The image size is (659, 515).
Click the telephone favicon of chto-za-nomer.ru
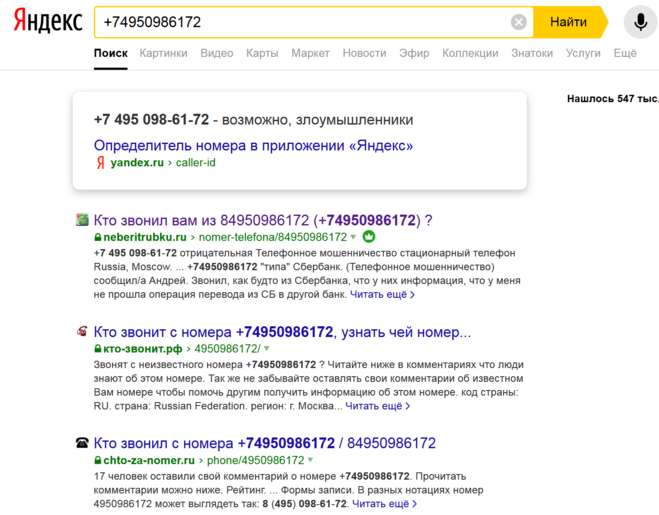[x=82, y=442]
